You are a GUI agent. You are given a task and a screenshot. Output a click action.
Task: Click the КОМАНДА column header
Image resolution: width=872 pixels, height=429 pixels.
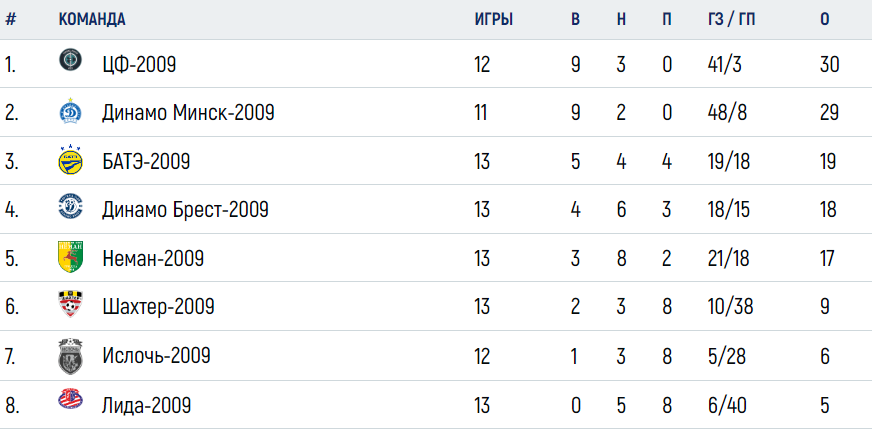click(x=92, y=19)
